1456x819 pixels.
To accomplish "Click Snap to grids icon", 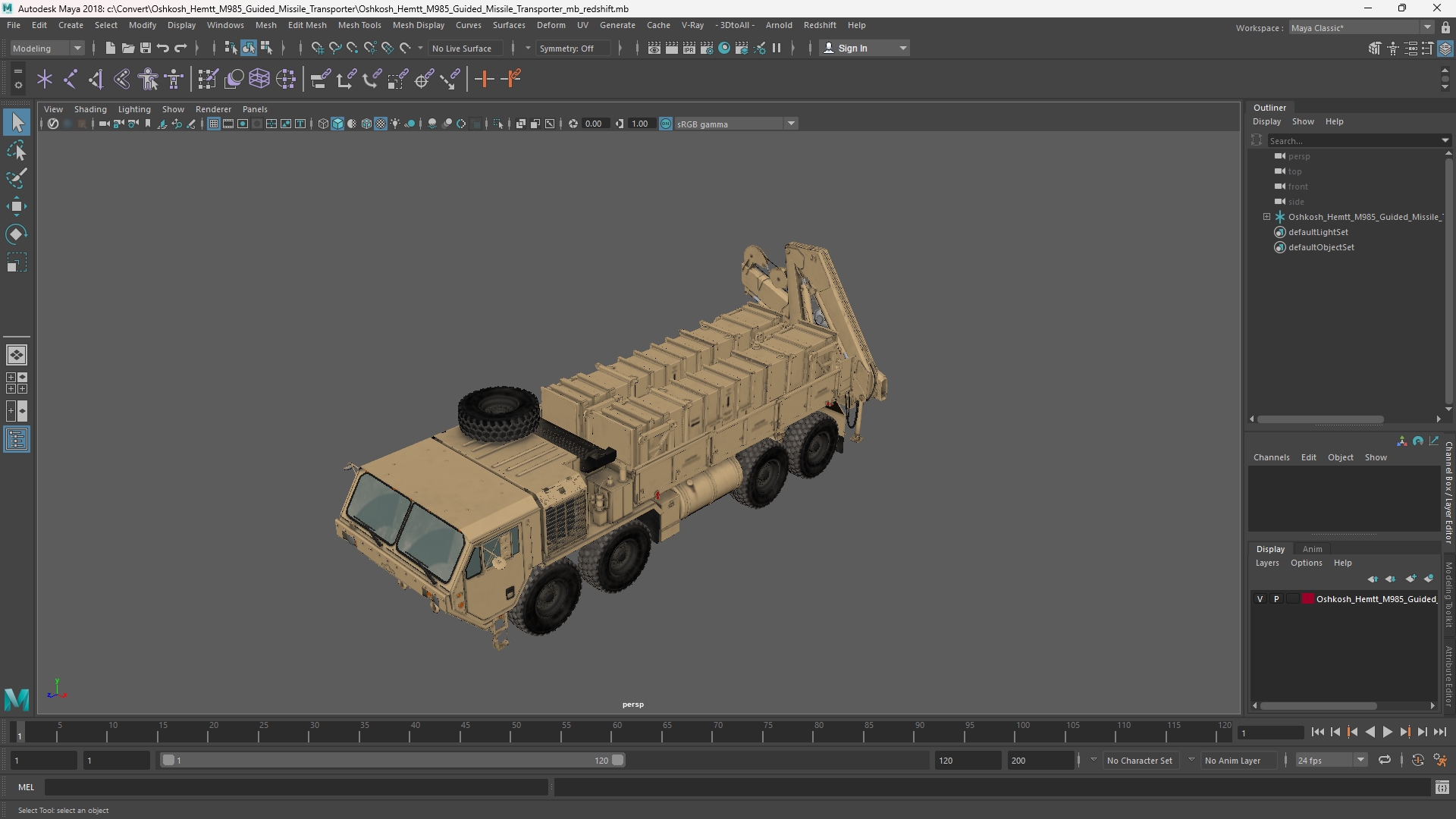I will click(x=317, y=48).
